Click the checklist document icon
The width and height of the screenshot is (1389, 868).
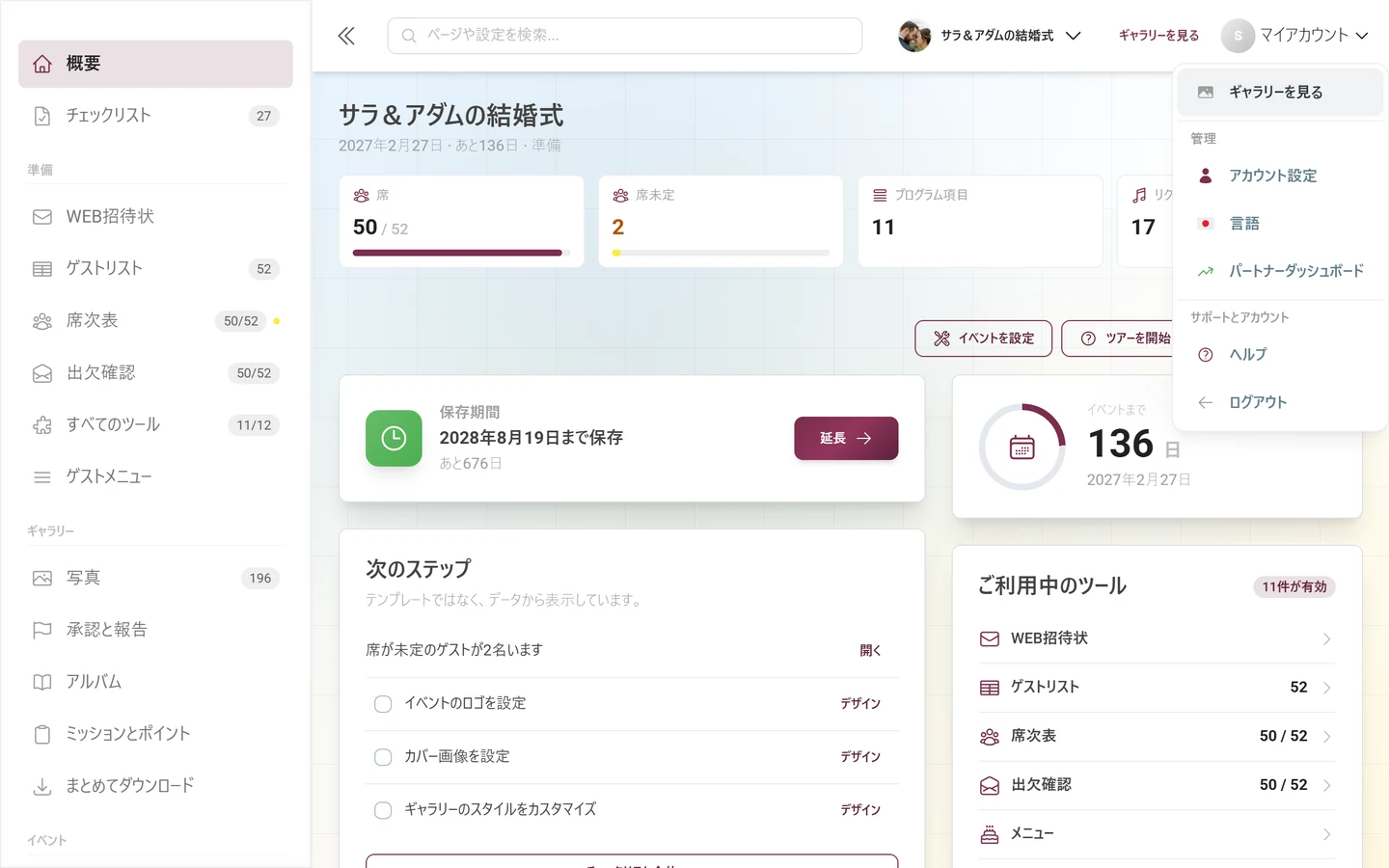(42, 116)
